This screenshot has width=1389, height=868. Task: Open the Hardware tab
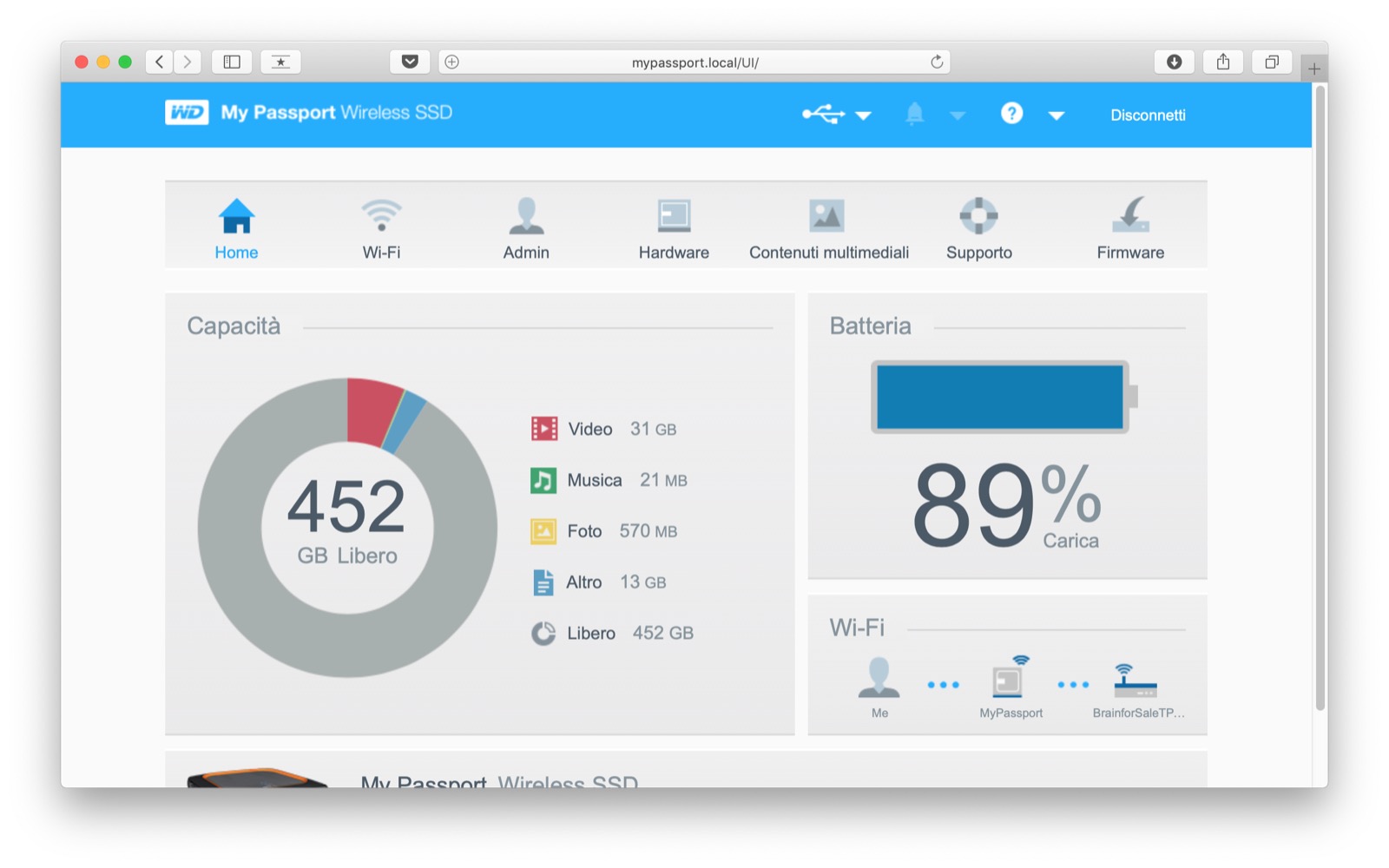click(x=674, y=228)
